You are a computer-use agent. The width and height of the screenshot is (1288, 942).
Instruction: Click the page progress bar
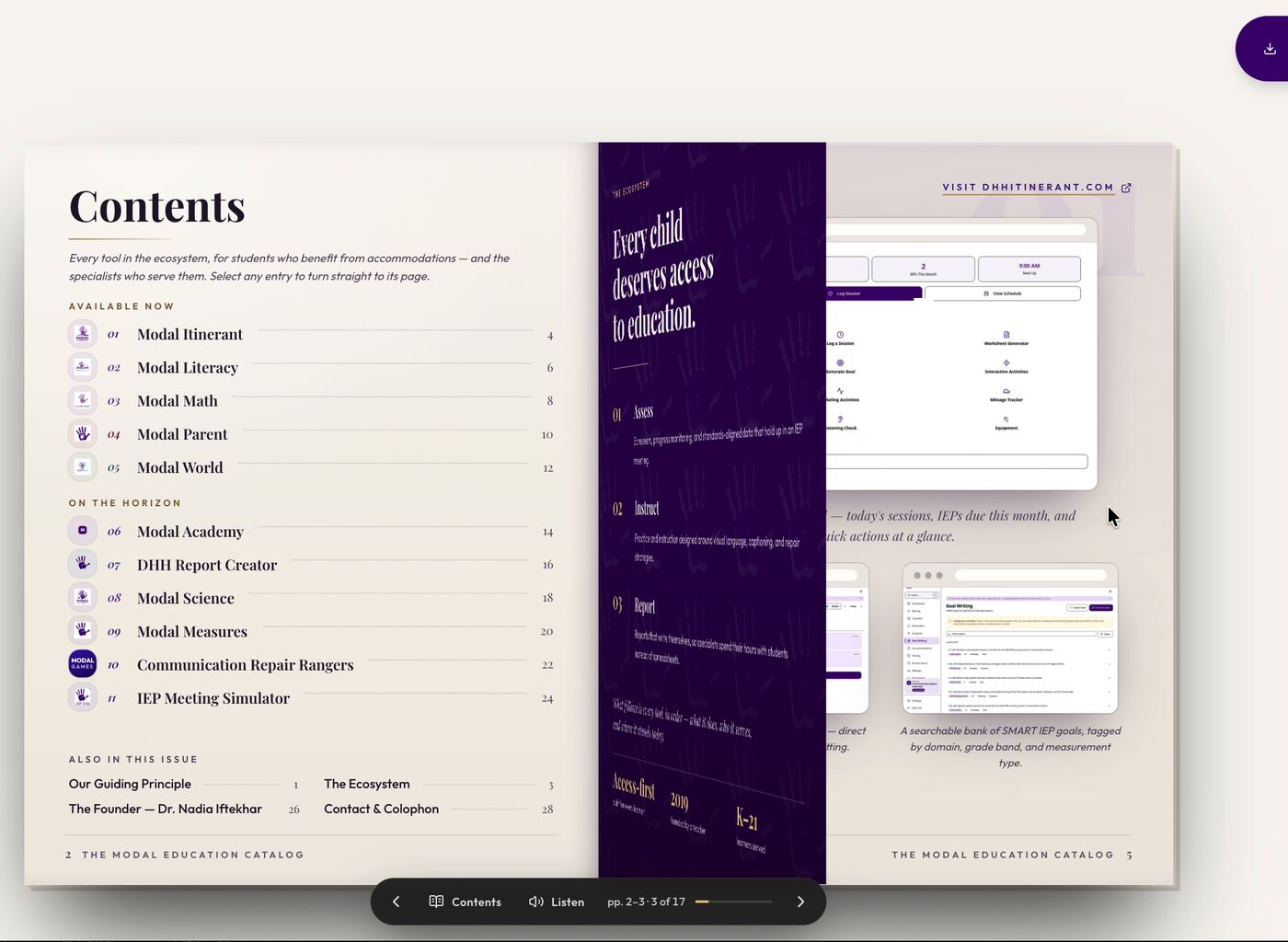[733, 902]
